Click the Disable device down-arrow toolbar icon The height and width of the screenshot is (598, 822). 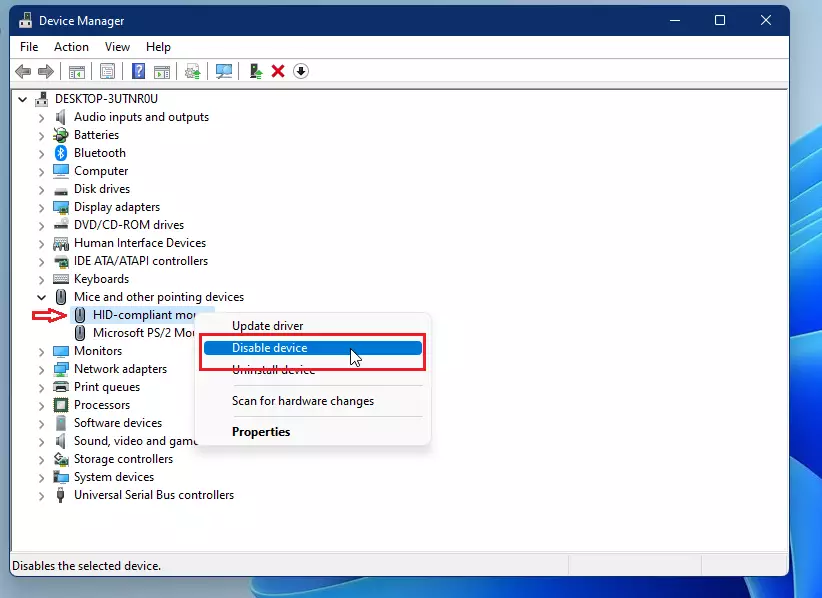tap(301, 71)
